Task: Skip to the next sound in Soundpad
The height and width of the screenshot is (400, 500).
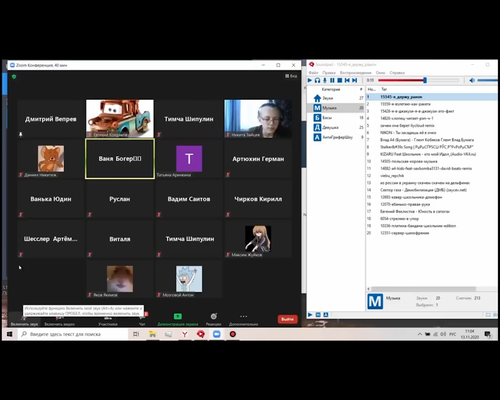Action: (355, 80)
